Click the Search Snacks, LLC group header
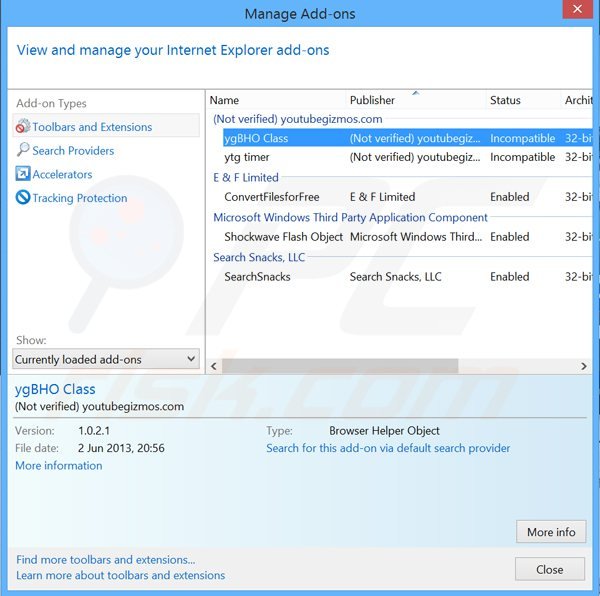 tap(259, 257)
